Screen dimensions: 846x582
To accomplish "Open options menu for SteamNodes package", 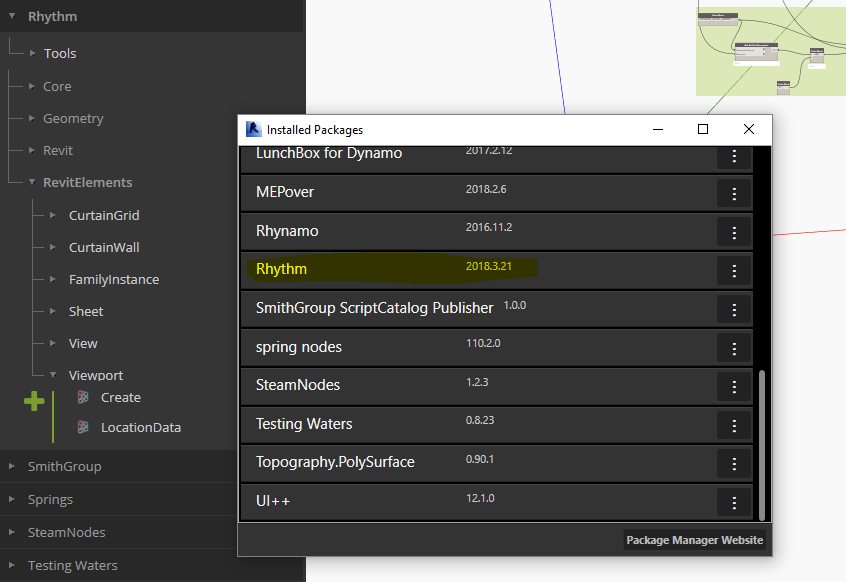I will [734, 387].
